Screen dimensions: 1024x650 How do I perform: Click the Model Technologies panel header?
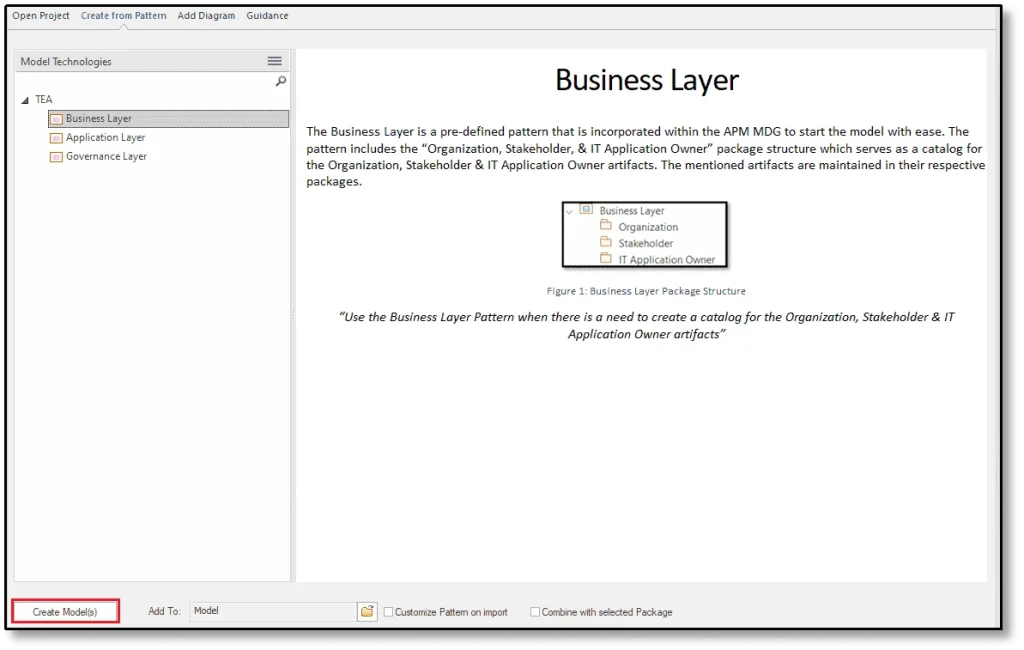point(152,61)
